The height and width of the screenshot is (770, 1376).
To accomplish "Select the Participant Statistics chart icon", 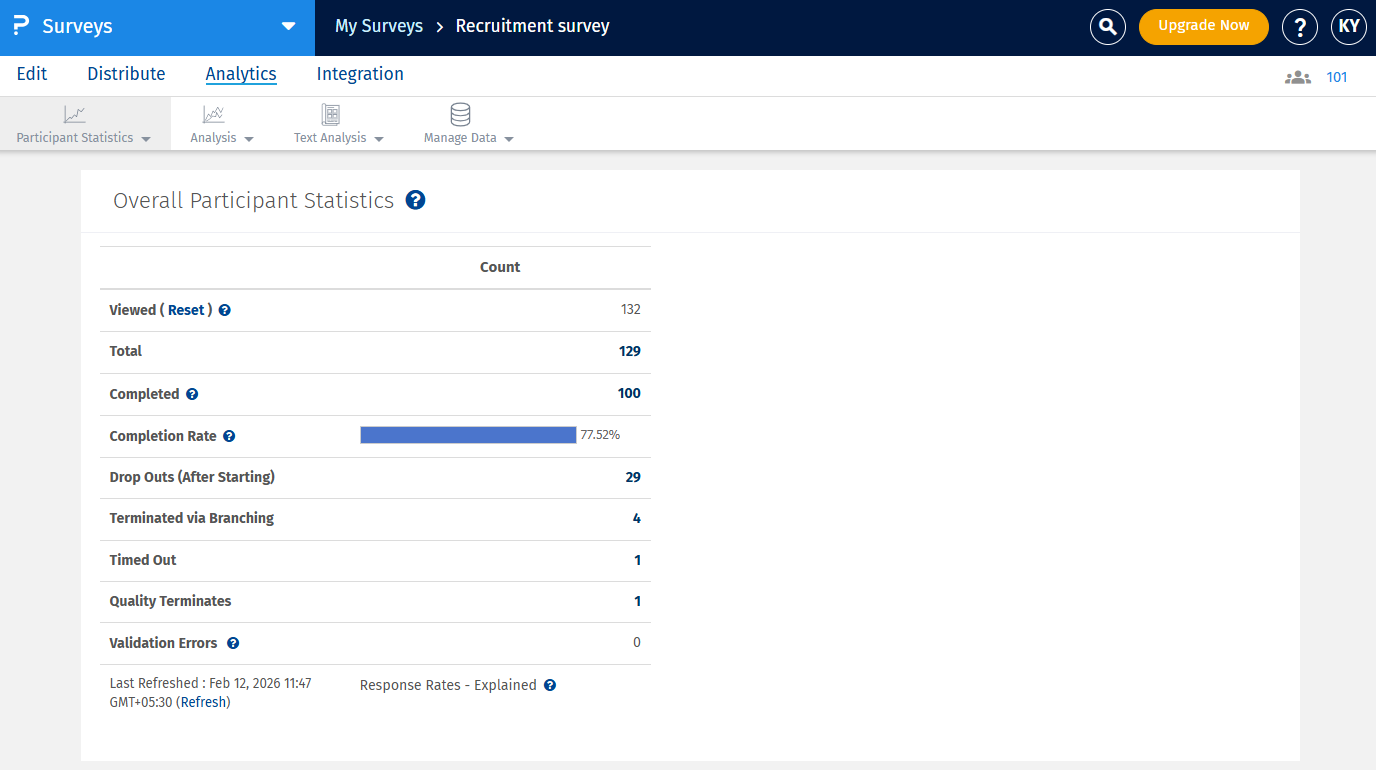I will 74,113.
